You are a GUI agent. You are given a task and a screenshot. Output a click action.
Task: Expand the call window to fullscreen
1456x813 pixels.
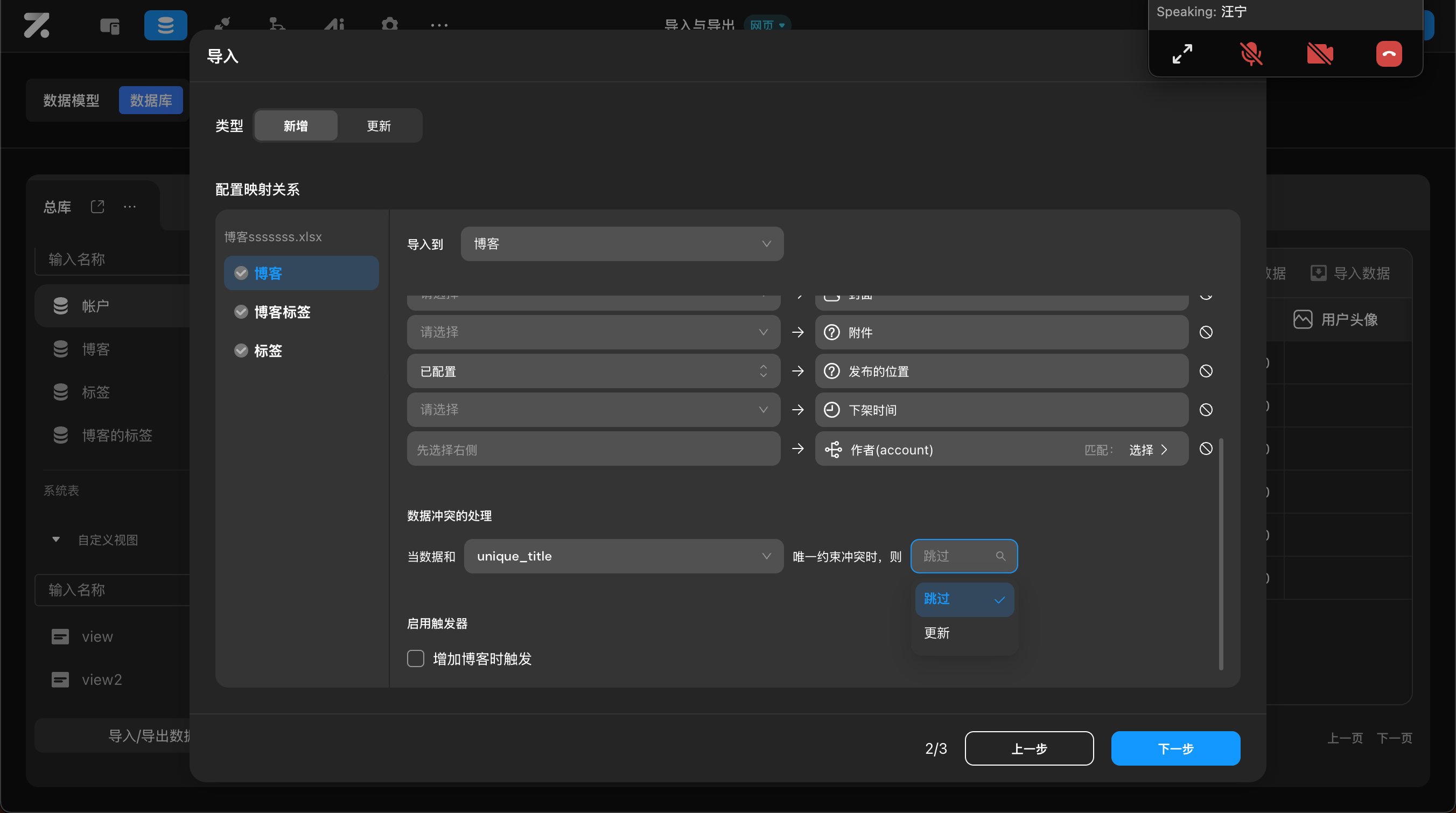[x=1182, y=54]
